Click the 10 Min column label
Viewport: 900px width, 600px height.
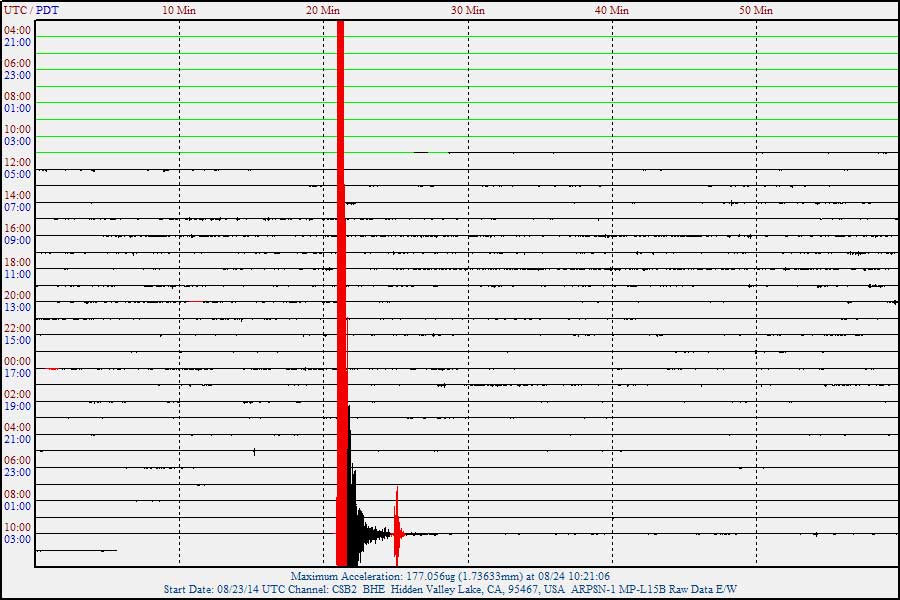click(x=179, y=10)
